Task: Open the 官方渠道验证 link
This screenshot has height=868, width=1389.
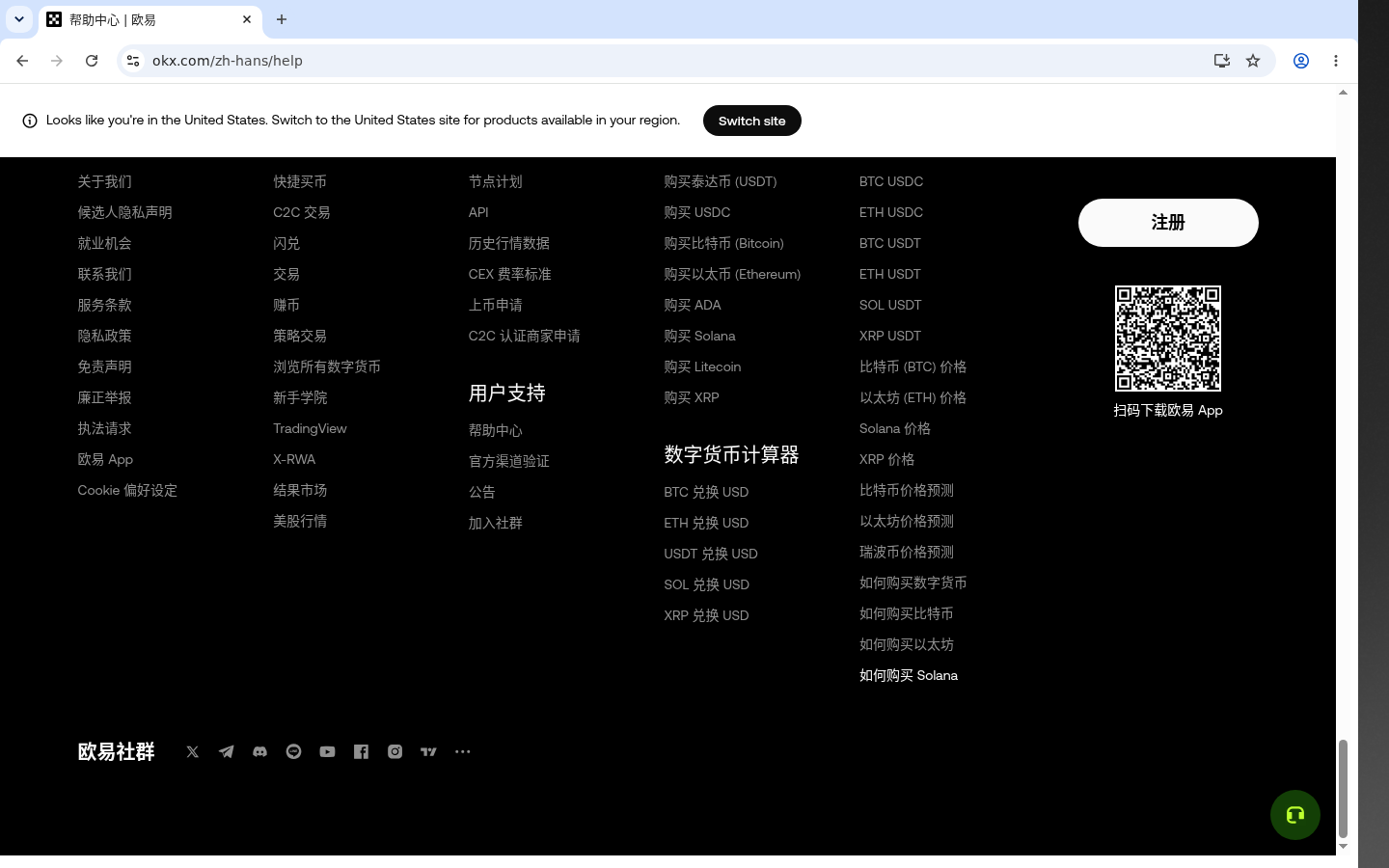Action: pos(509,461)
